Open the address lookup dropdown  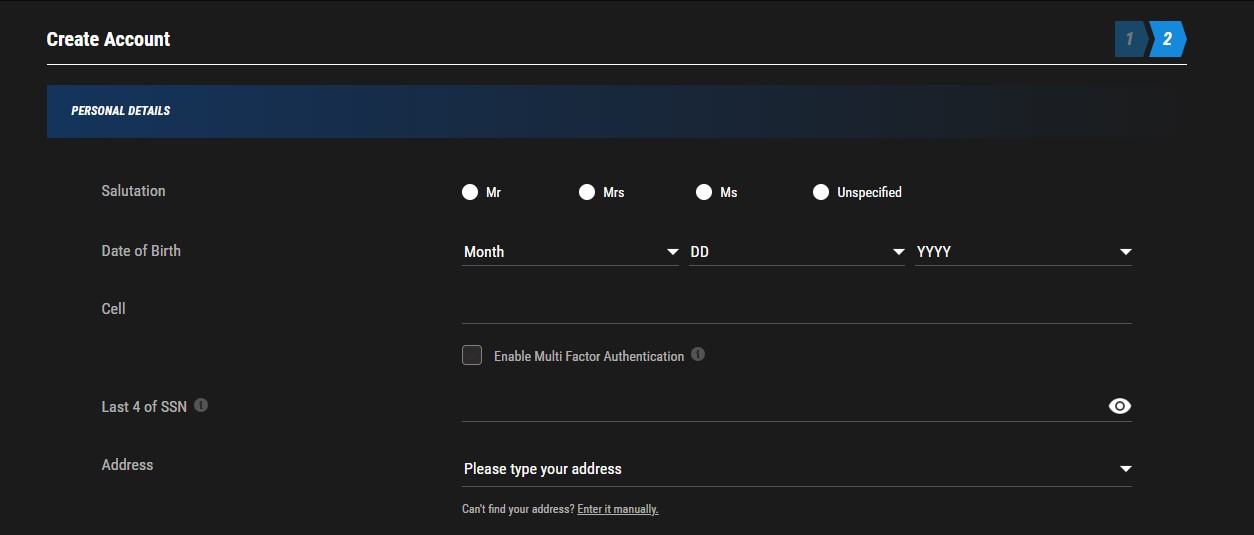click(797, 469)
